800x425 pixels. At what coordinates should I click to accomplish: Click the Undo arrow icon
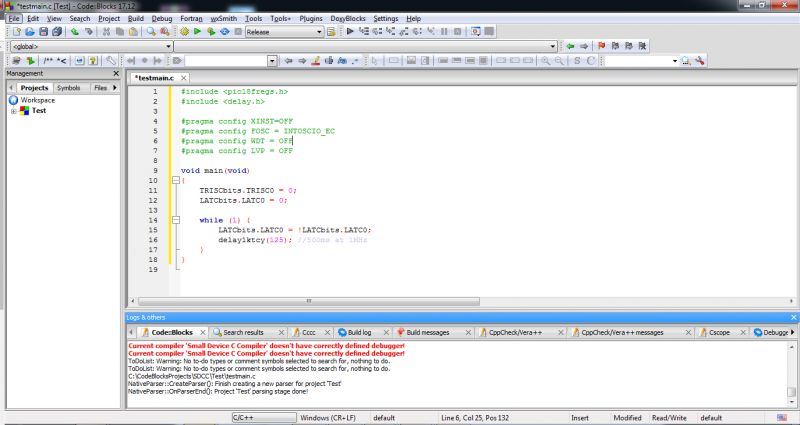[x=75, y=32]
